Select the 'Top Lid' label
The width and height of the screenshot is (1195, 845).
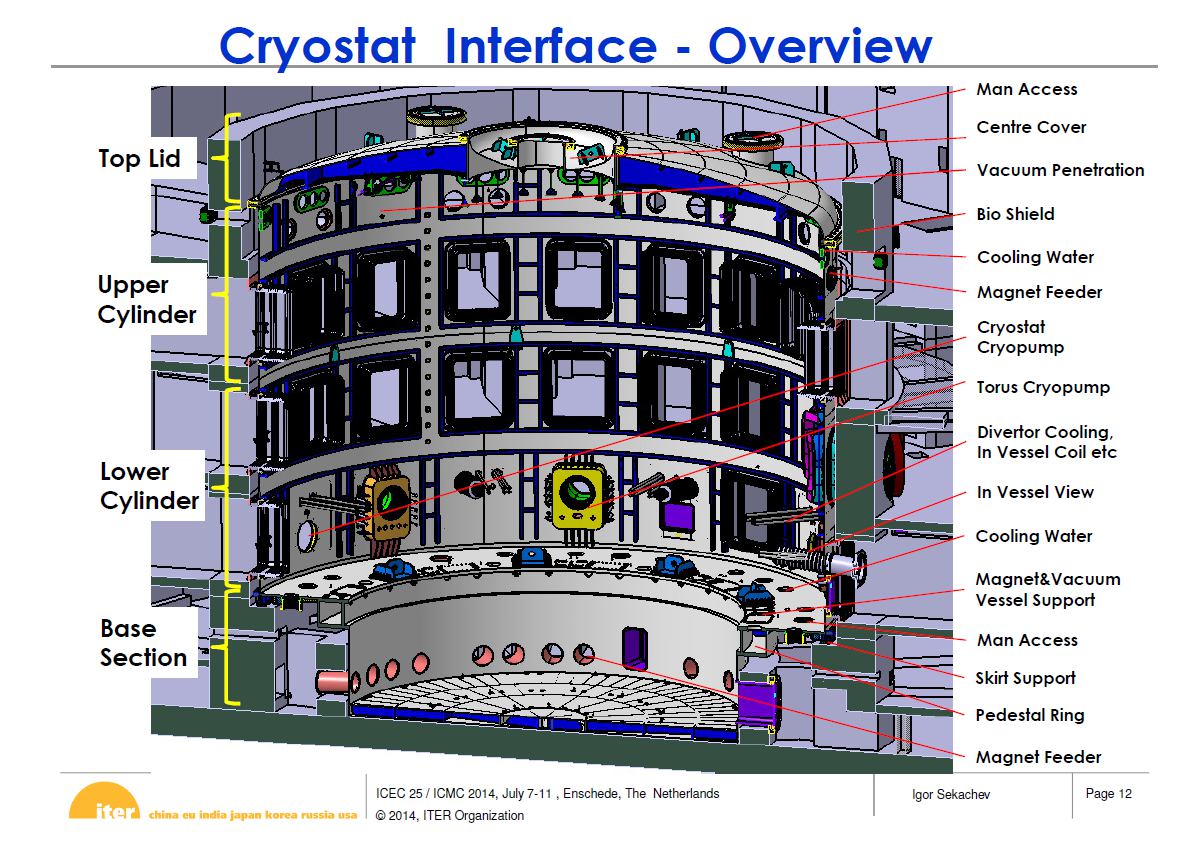point(139,158)
